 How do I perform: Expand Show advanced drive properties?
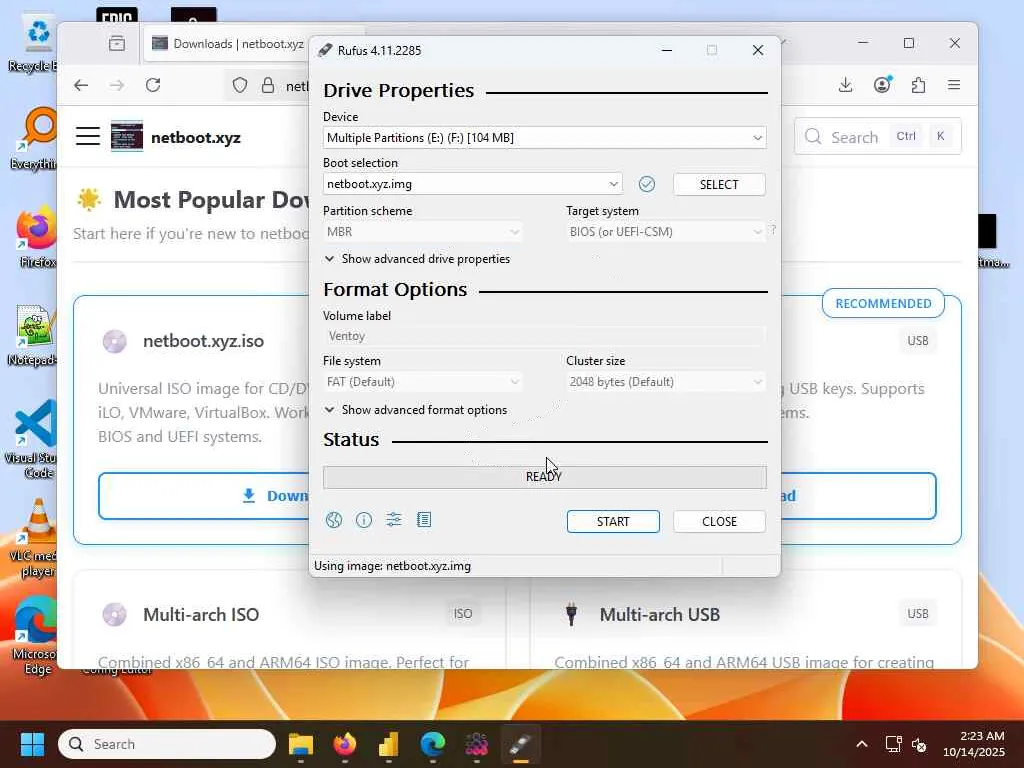tap(417, 259)
